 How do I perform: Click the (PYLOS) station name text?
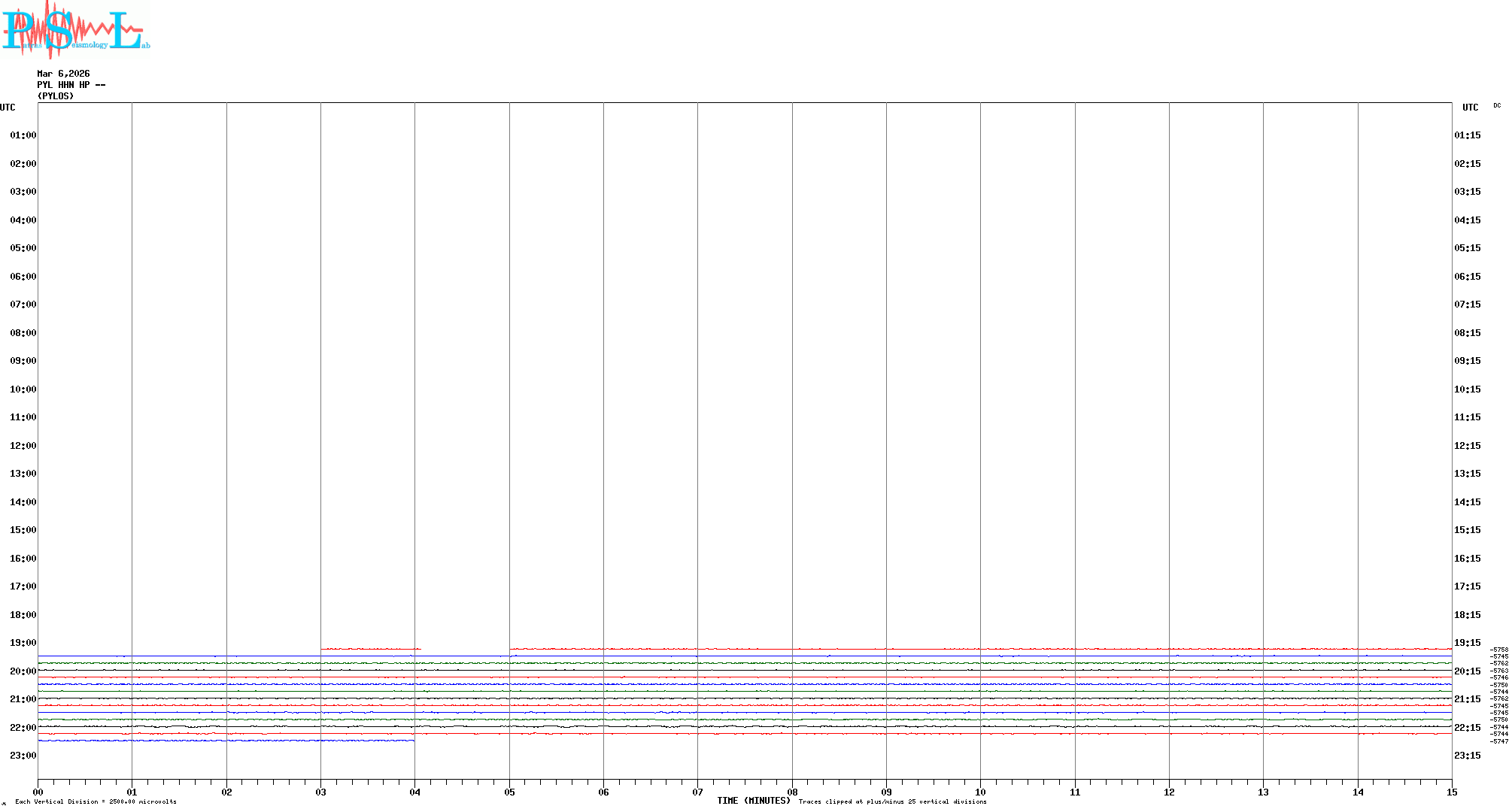point(56,96)
